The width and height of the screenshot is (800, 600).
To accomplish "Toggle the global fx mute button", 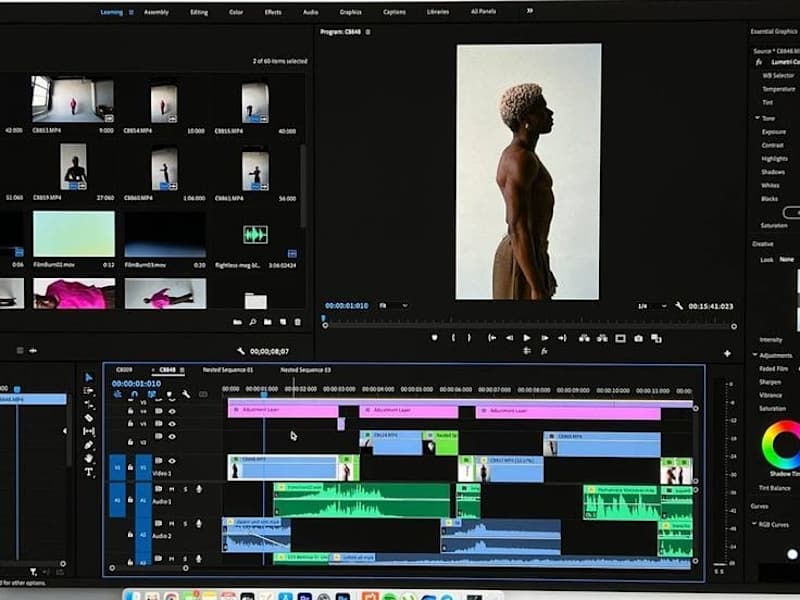I will click(x=544, y=352).
